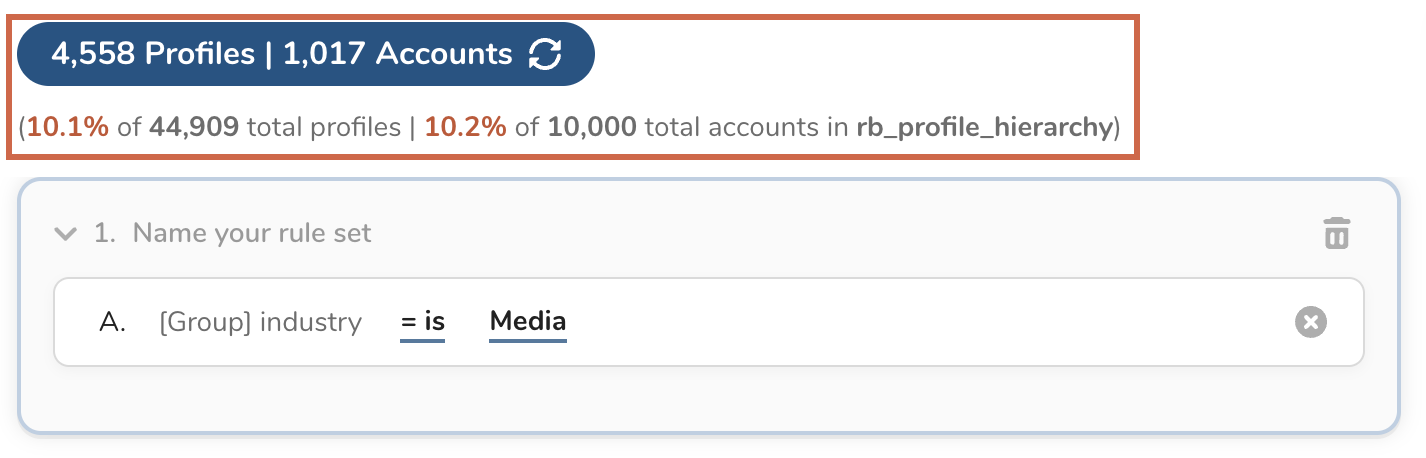Screen dimensions: 1426x458
Task: Click the 10.1% profiles percentage
Action: [x=68, y=128]
